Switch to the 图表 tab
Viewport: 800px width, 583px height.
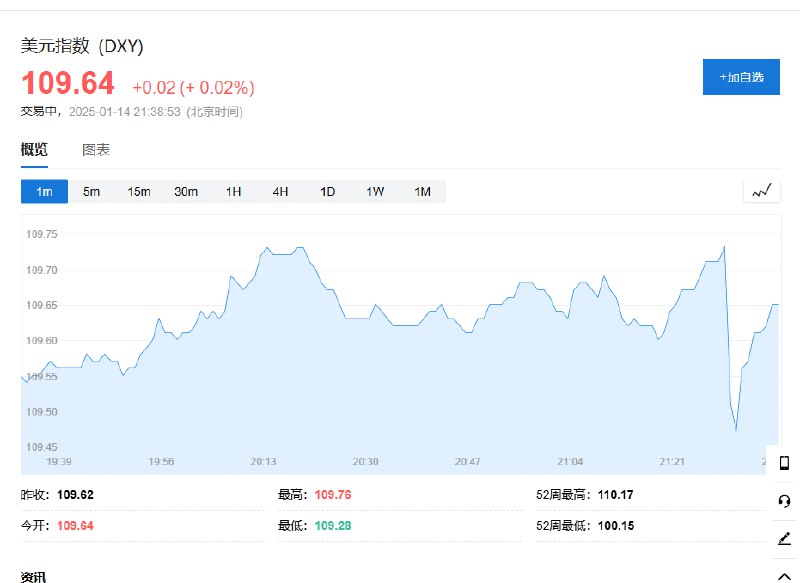96,149
